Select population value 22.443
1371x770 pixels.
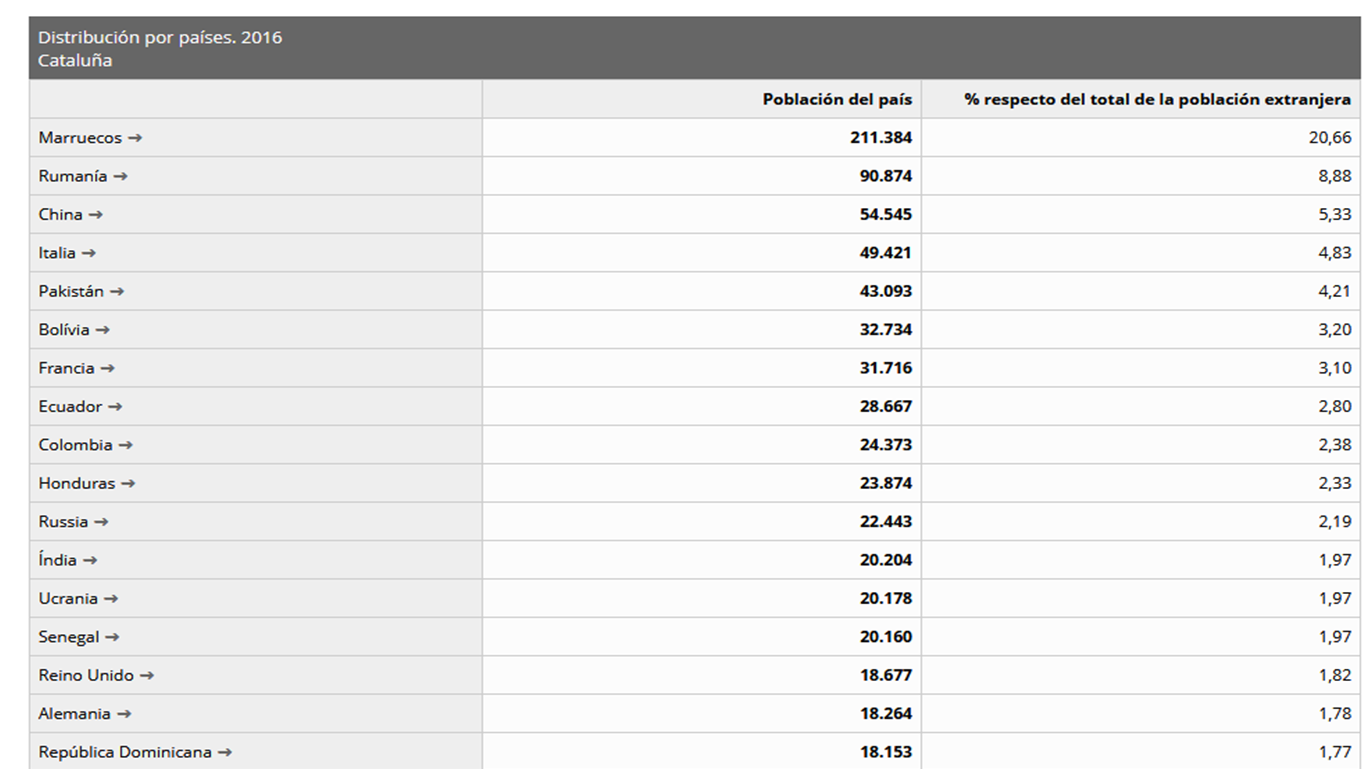885,522
